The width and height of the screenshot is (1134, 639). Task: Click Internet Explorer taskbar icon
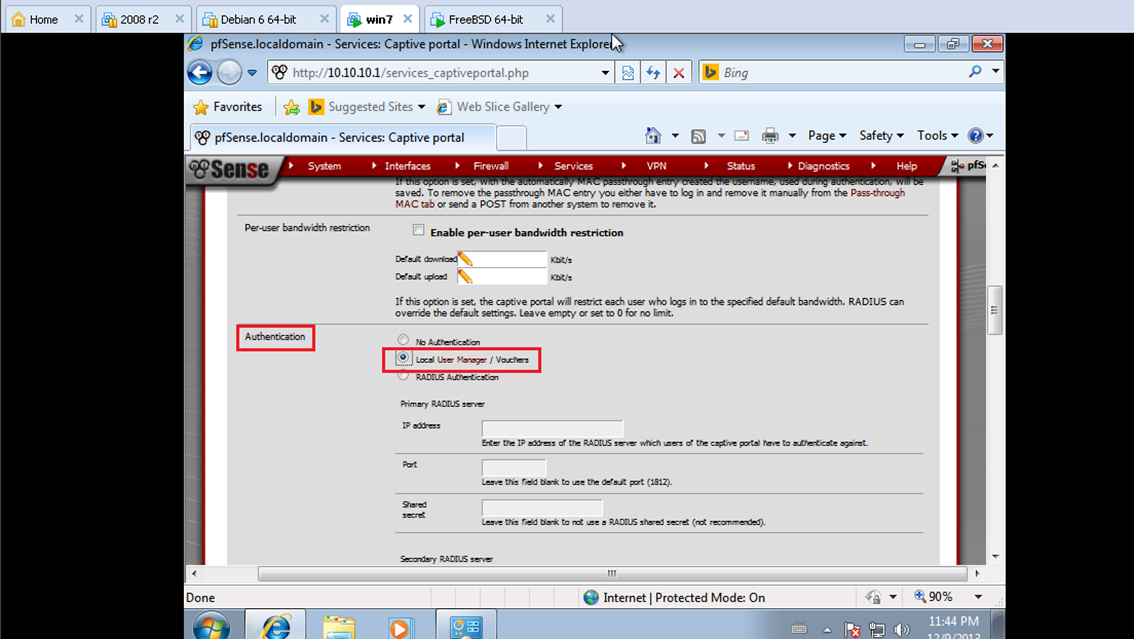click(275, 626)
